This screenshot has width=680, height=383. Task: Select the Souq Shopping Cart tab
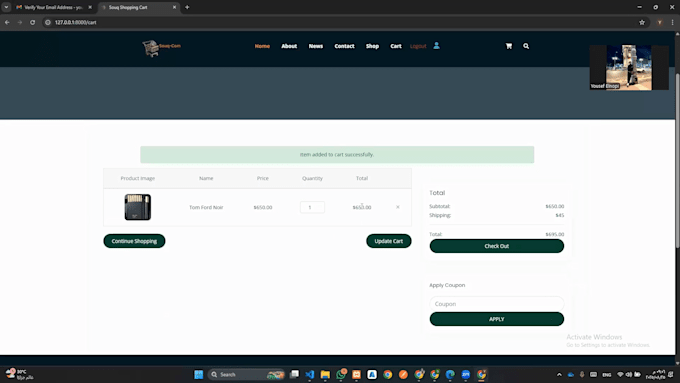click(x=139, y=7)
